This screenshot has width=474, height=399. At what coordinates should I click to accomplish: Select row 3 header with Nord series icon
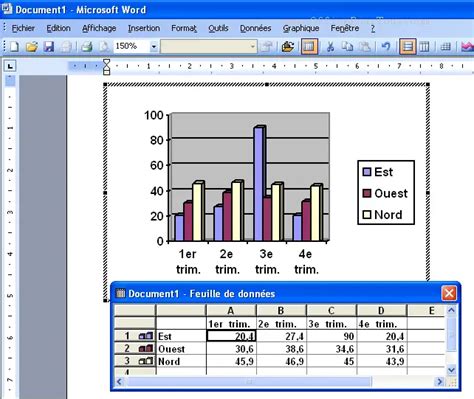(135, 361)
